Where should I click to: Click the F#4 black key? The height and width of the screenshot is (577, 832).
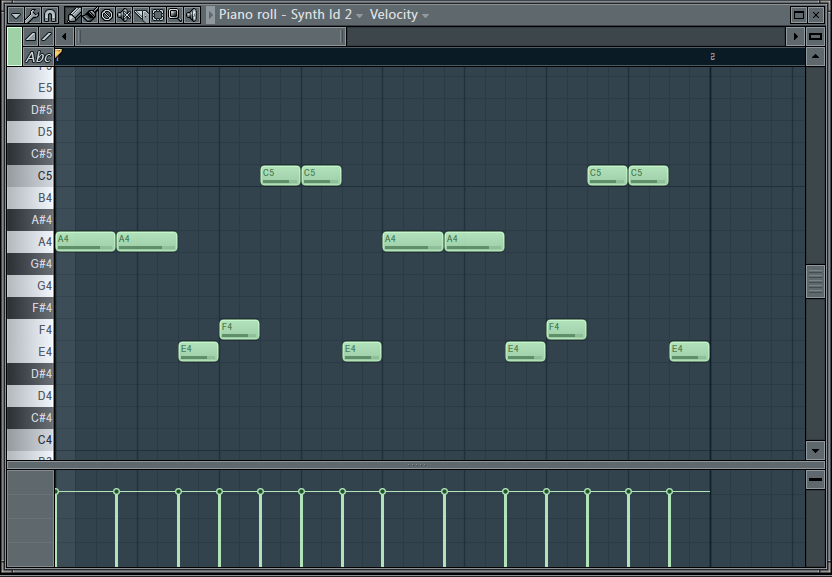click(x=30, y=308)
